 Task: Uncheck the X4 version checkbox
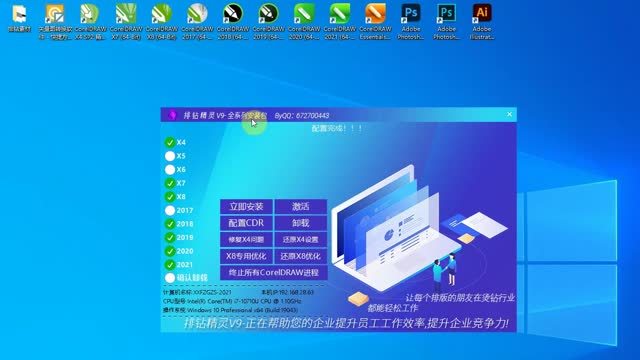[x=170, y=142]
